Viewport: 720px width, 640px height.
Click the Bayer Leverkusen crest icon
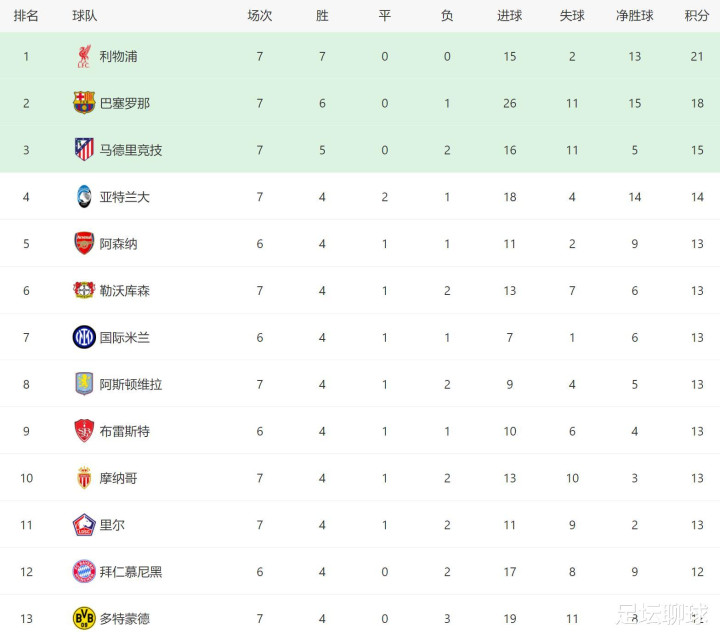tap(84, 291)
